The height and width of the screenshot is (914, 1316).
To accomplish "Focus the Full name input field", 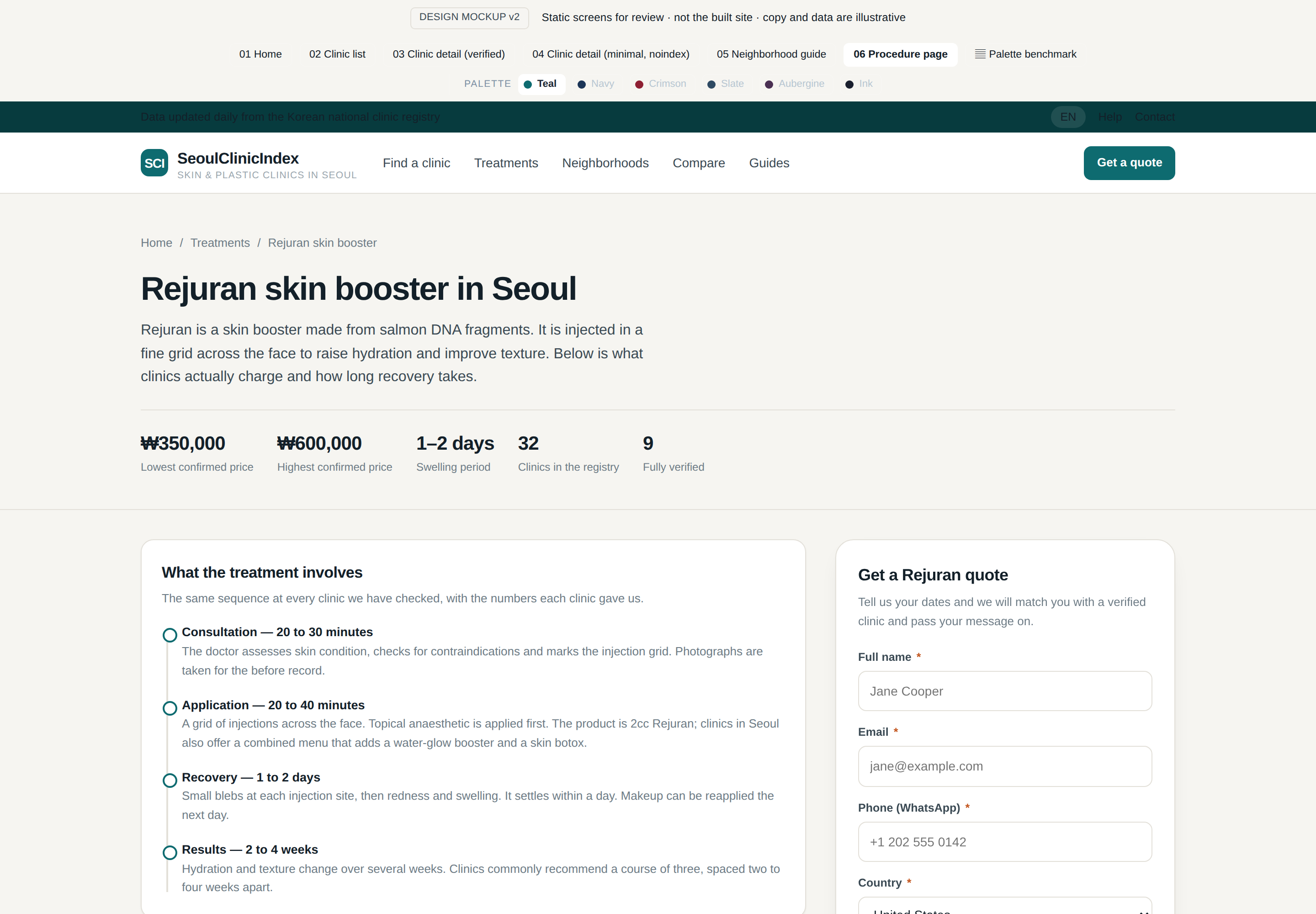I will [x=1005, y=691].
